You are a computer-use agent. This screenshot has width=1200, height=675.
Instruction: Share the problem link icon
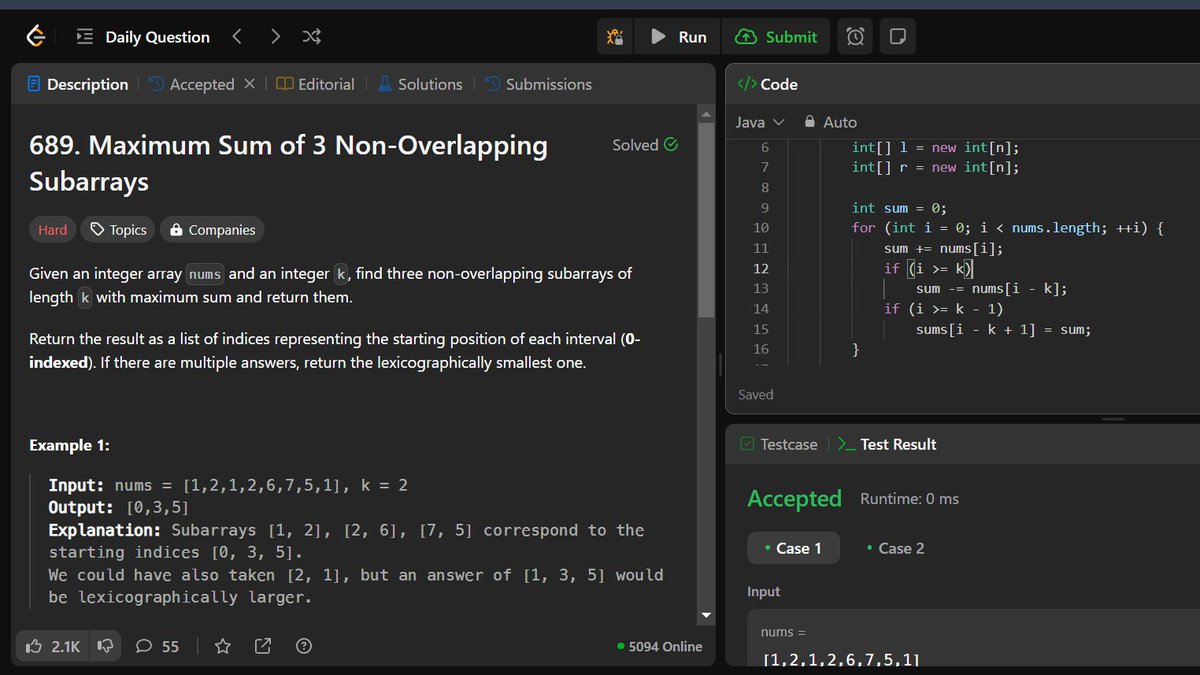pyautogui.click(x=263, y=647)
